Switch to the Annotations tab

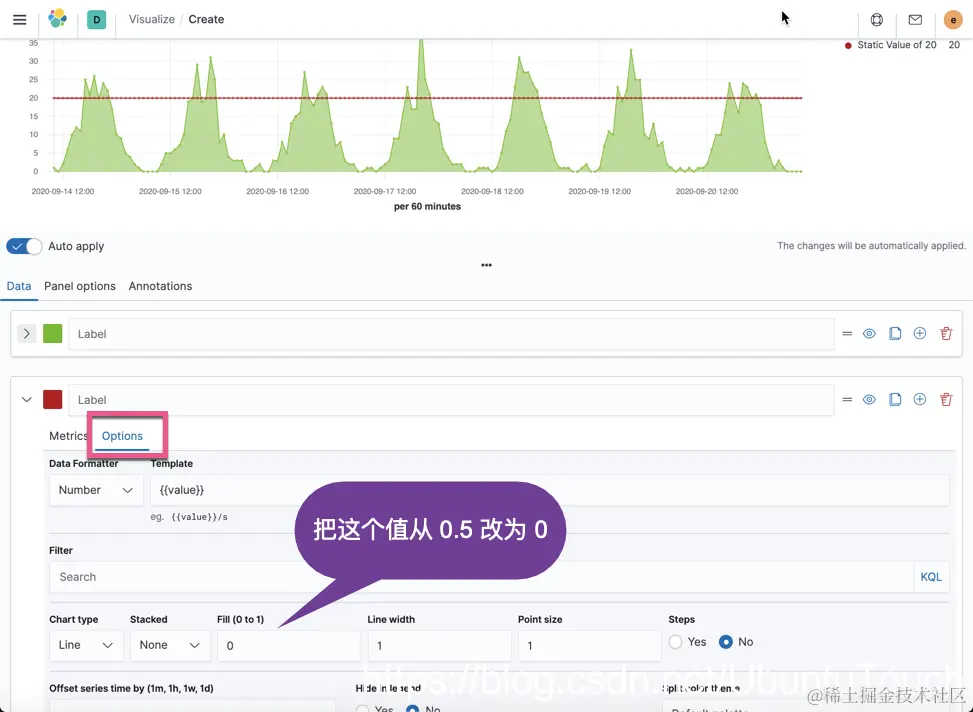pyautogui.click(x=160, y=286)
